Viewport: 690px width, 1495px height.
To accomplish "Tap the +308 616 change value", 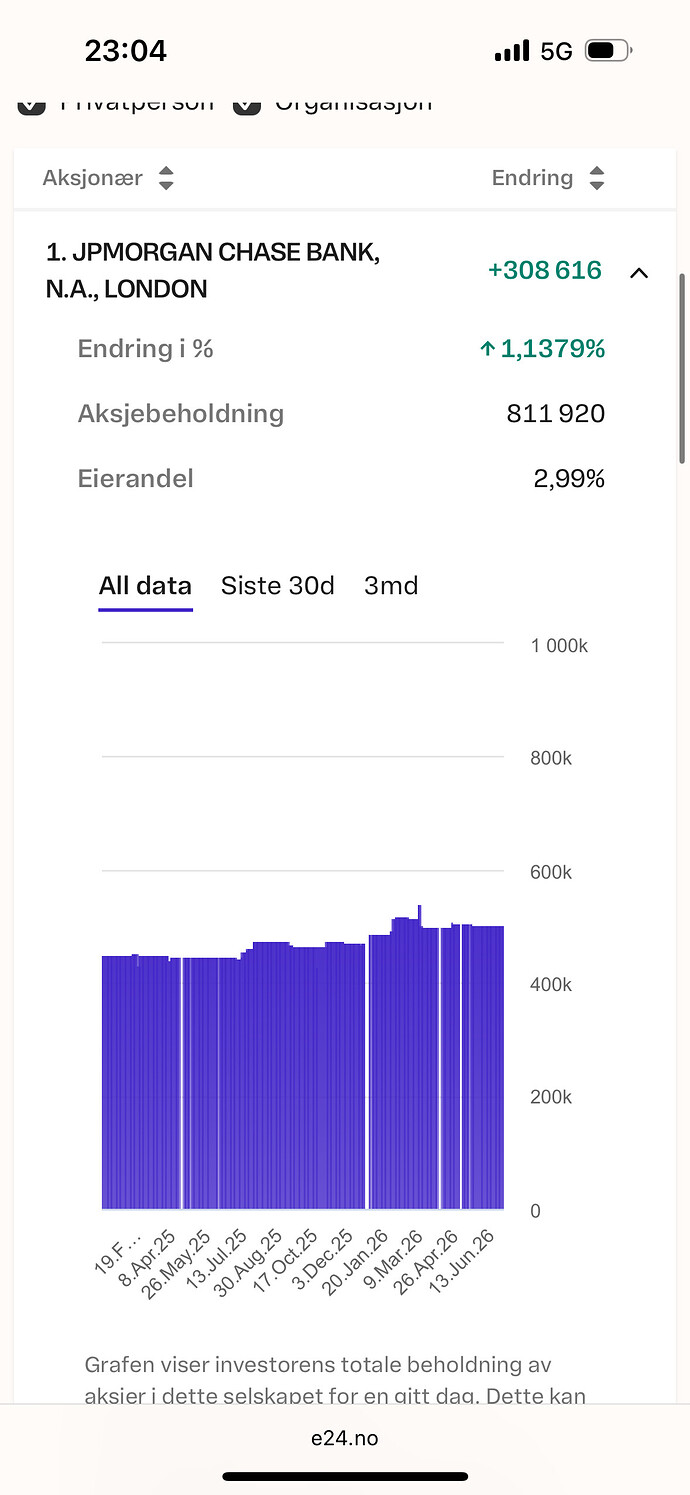I will coord(545,270).
